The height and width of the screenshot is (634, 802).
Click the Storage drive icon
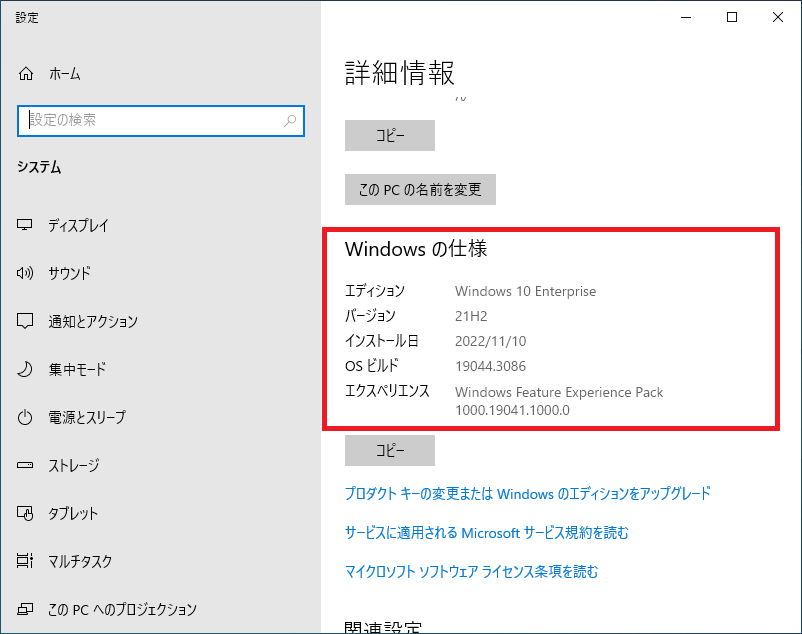pyautogui.click(x=25, y=465)
